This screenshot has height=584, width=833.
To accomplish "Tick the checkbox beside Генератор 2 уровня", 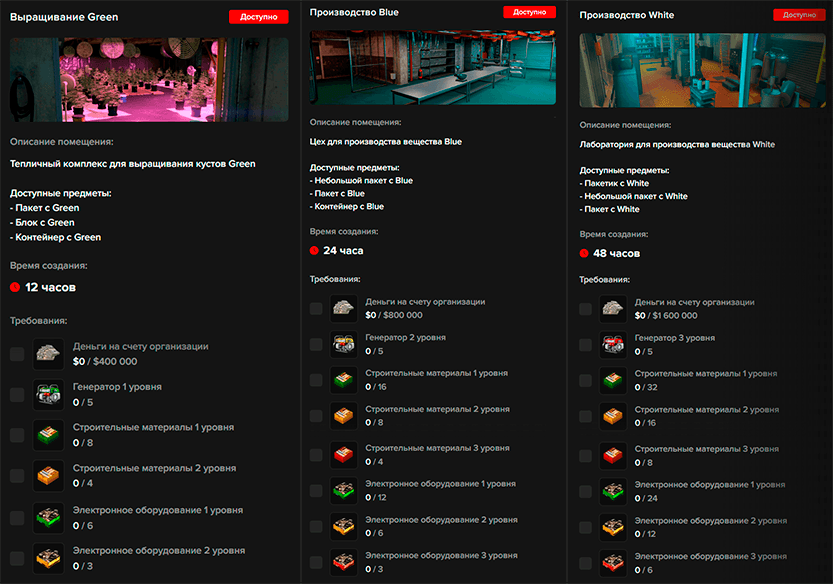I will coord(316,344).
